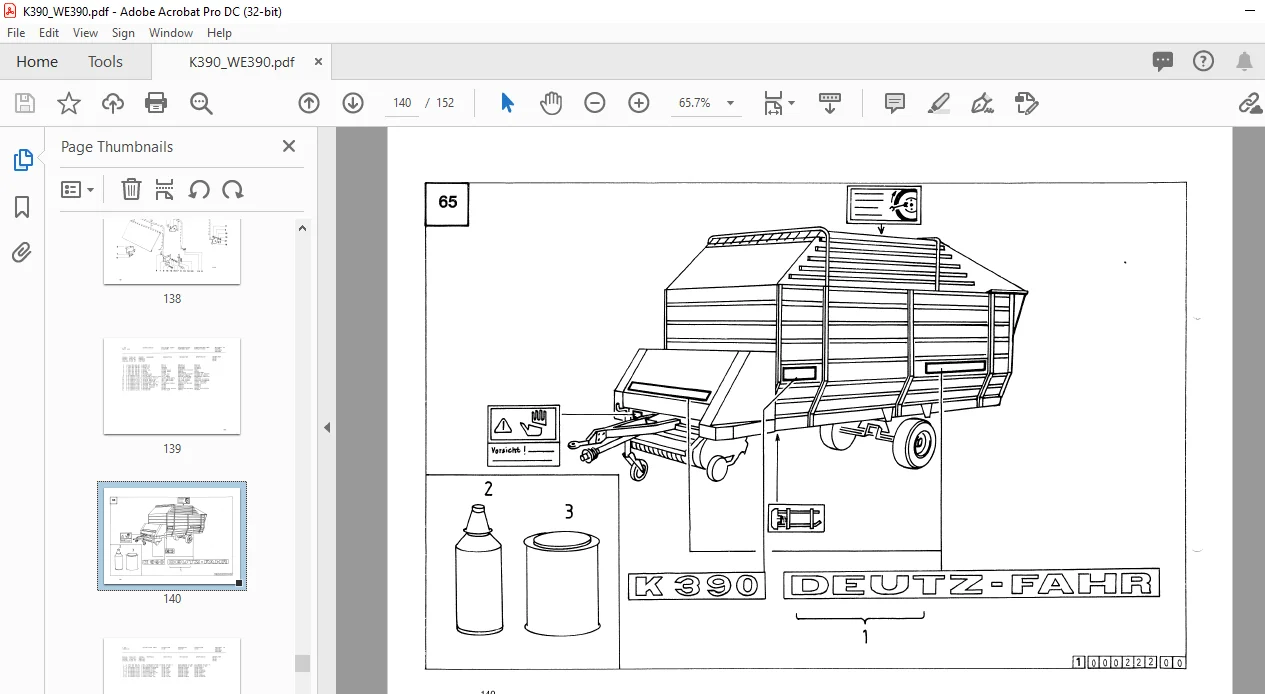The width and height of the screenshot is (1265, 694).
Task: Open the chat messages icon
Action: point(1163,62)
